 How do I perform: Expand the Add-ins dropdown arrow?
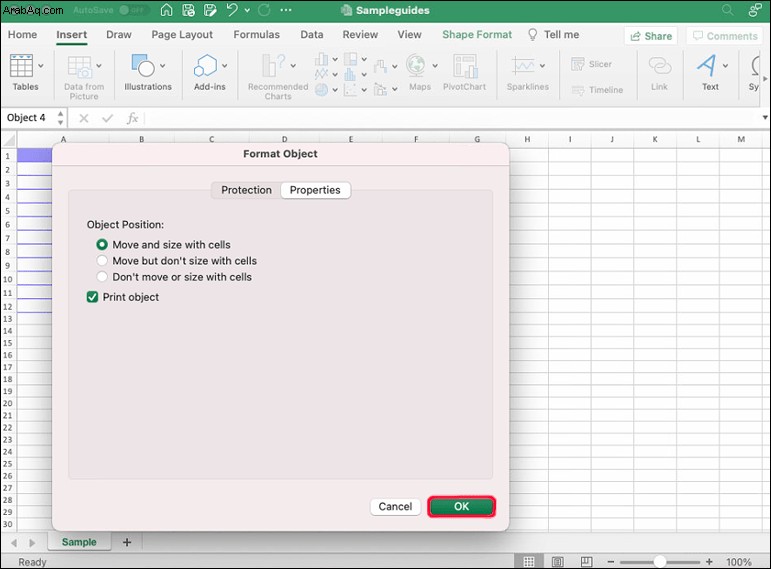click(x=224, y=65)
